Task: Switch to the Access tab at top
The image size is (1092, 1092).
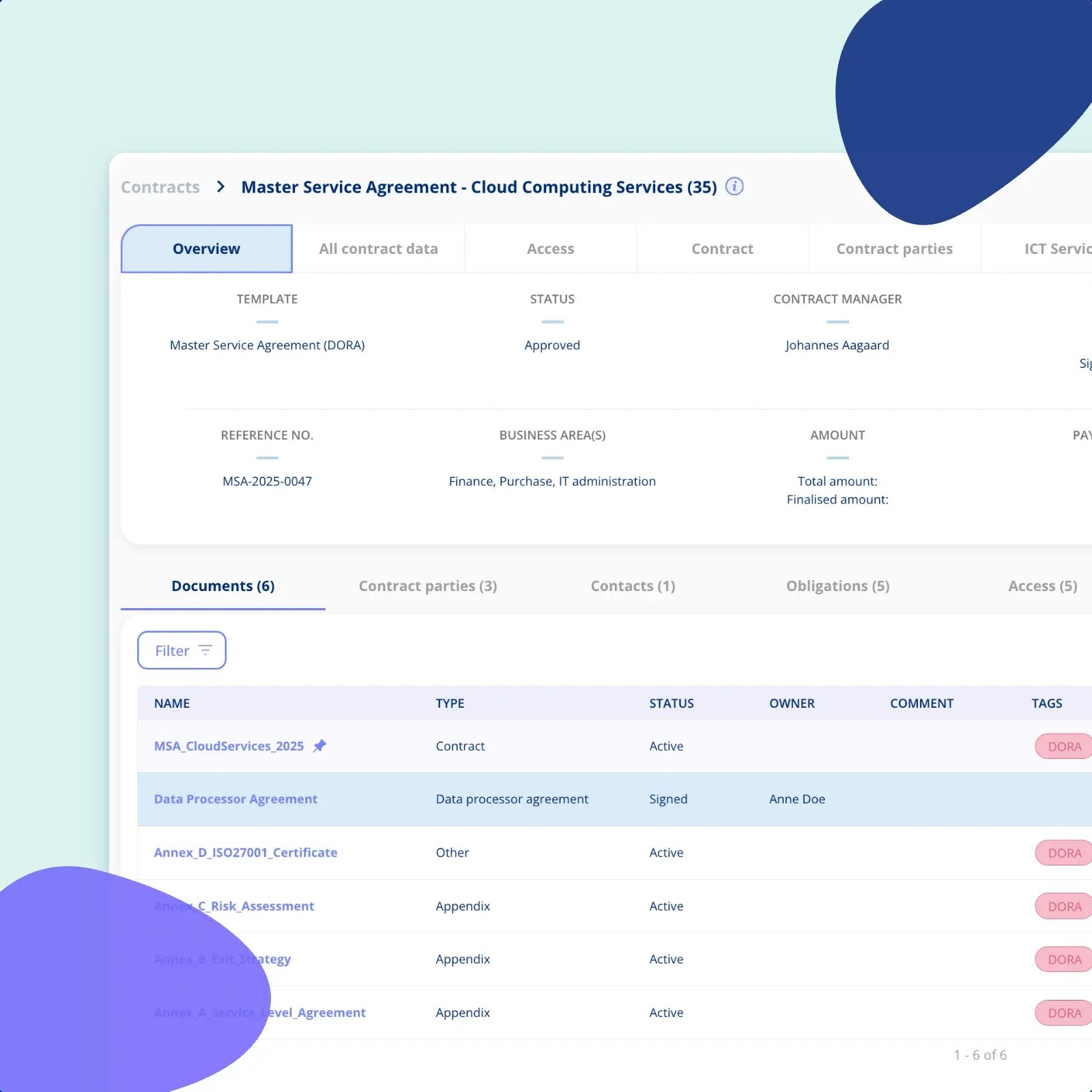Action: click(551, 248)
